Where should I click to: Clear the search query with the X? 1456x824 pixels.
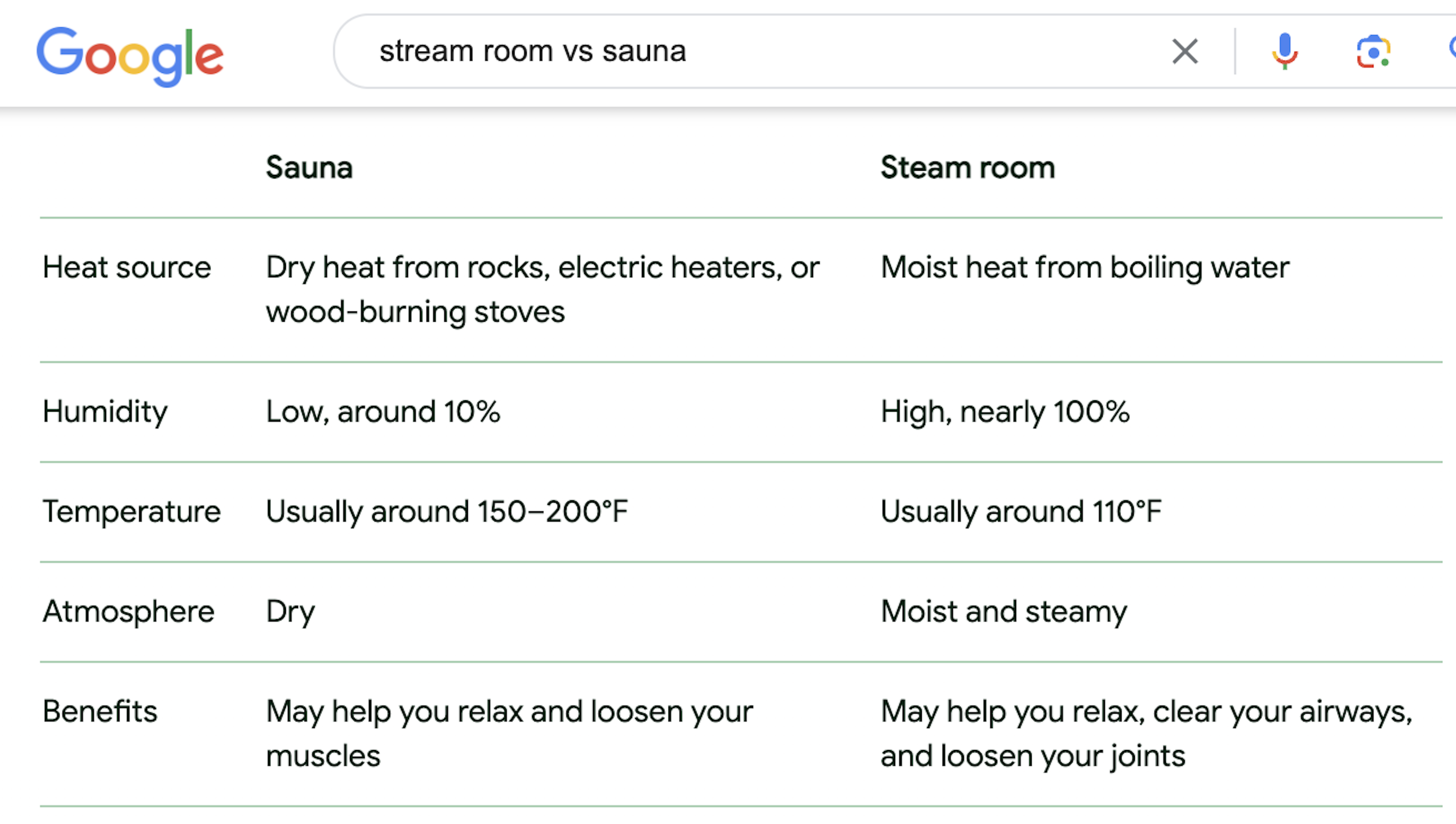click(x=1185, y=52)
